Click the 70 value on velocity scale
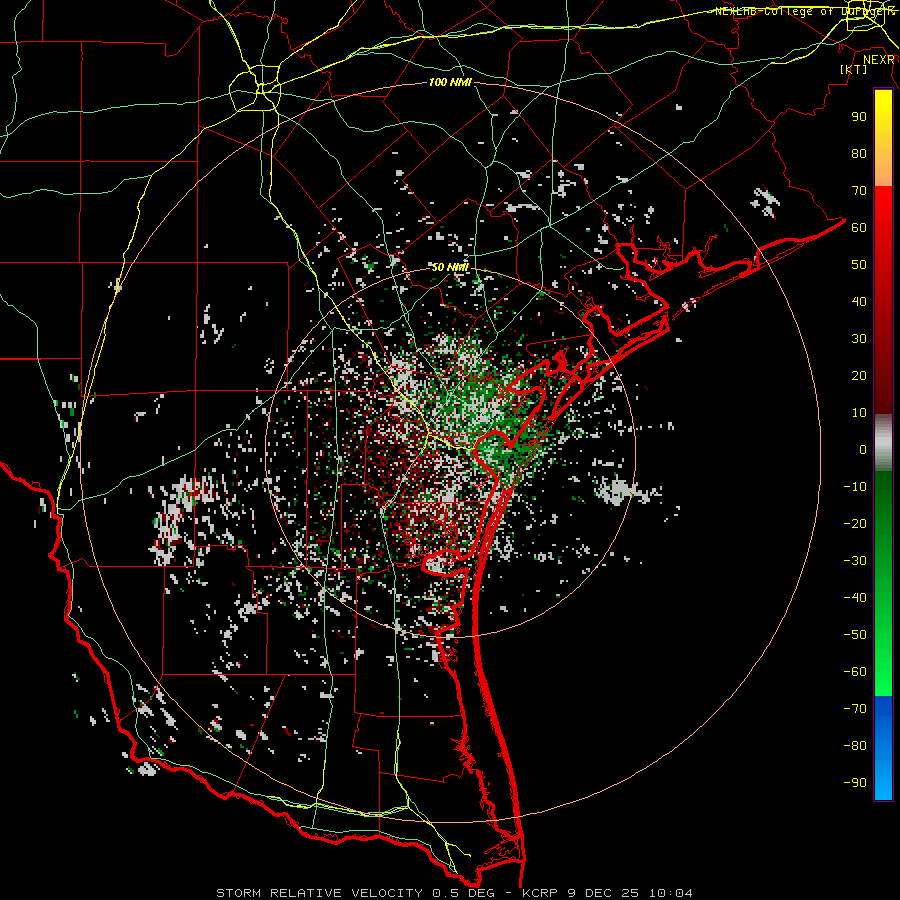 coord(859,191)
